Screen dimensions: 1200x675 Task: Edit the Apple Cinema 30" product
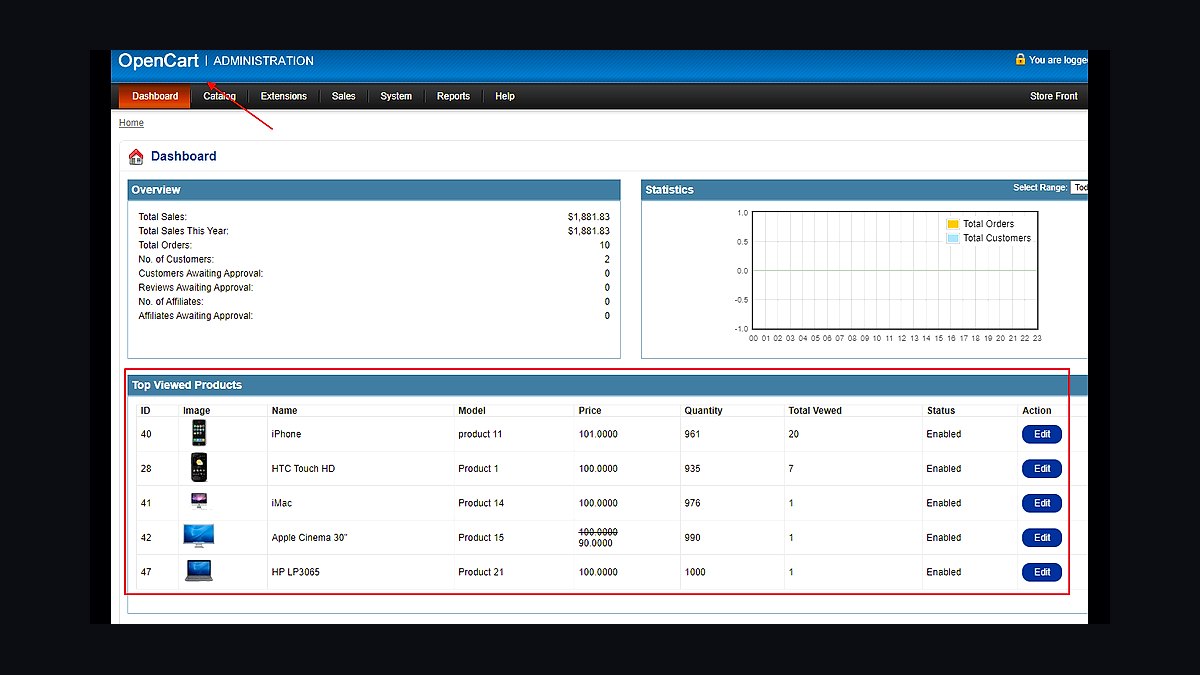pyautogui.click(x=1042, y=538)
